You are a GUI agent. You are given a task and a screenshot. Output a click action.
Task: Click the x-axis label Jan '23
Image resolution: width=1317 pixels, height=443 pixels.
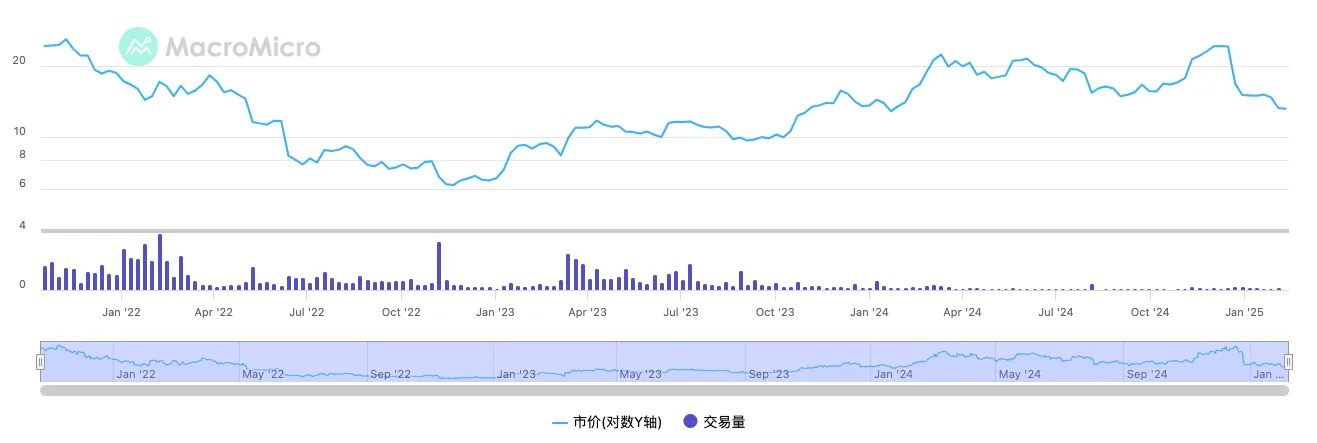(x=494, y=312)
